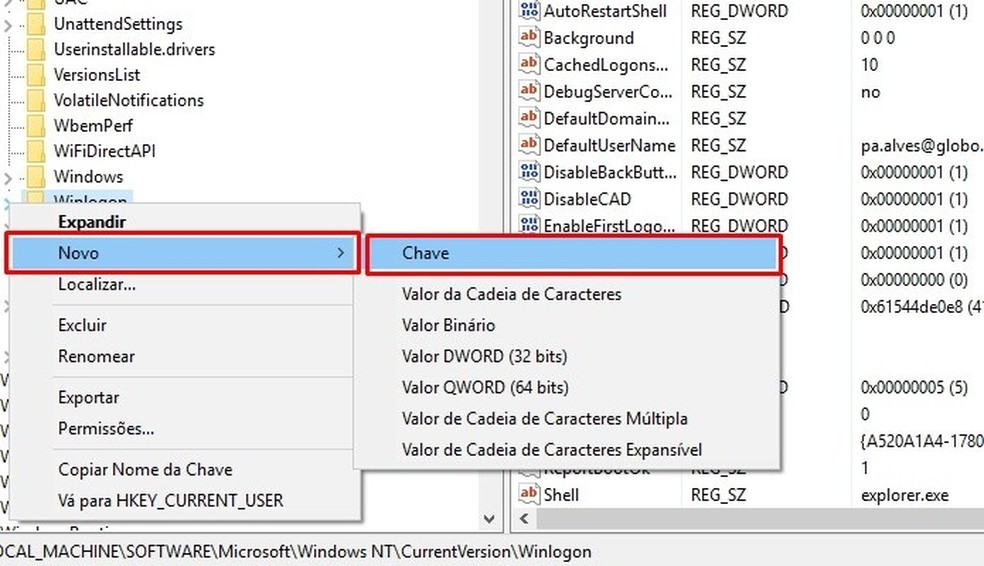Choose Valor de Cadeia de Caracteres Expansível
Screen dimensions: 984x566
click(552, 450)
